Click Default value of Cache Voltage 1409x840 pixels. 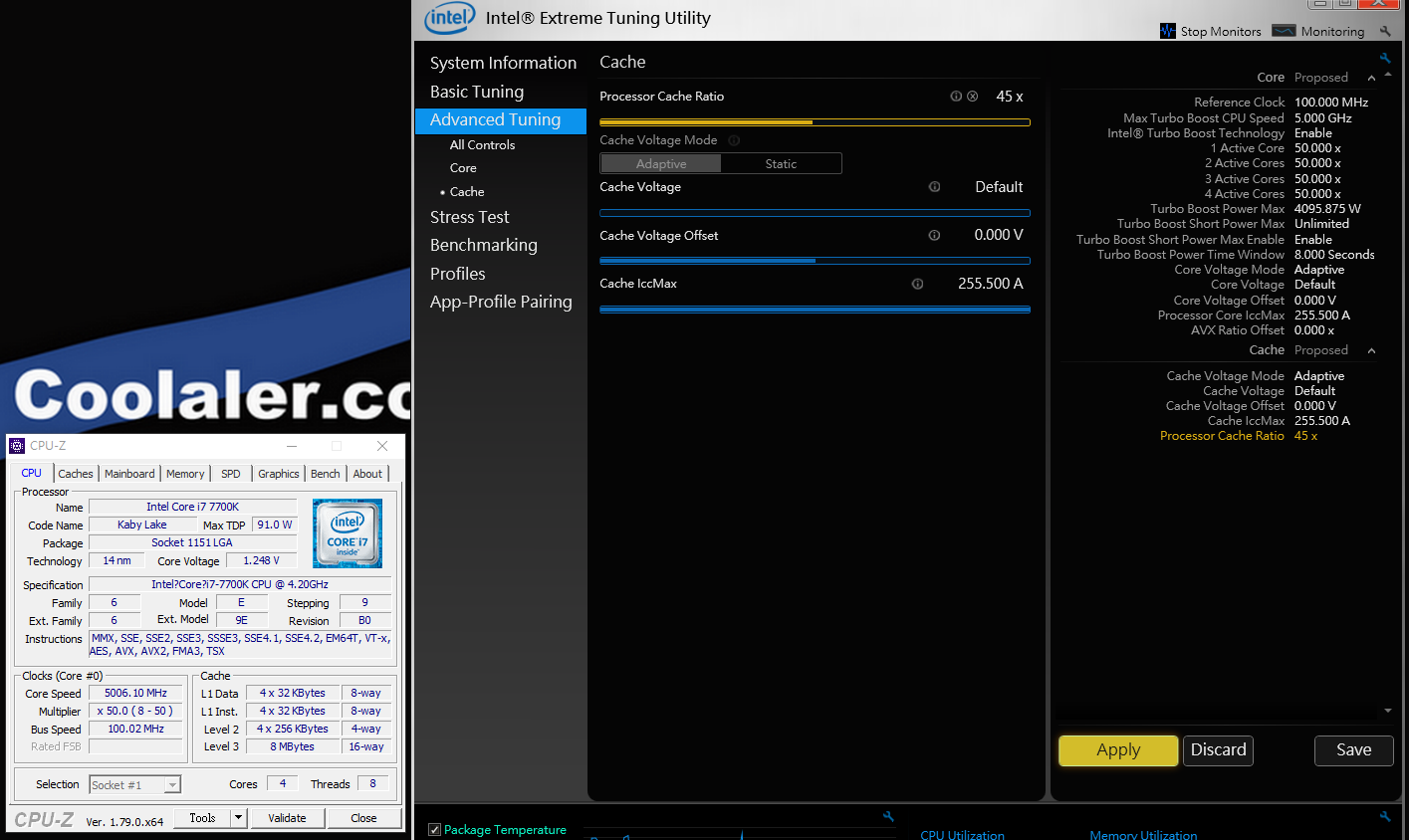click(x=999, y=187)
